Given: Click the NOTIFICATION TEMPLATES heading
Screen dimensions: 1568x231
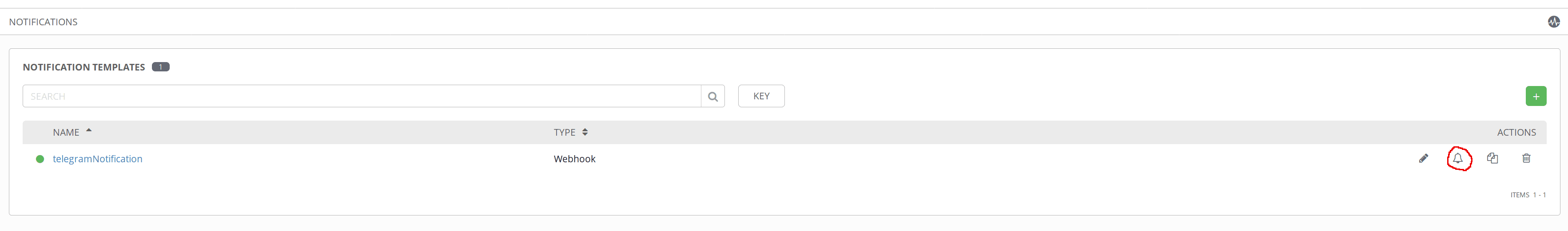Looking at the screenshot, I should (x=84, y=67).
